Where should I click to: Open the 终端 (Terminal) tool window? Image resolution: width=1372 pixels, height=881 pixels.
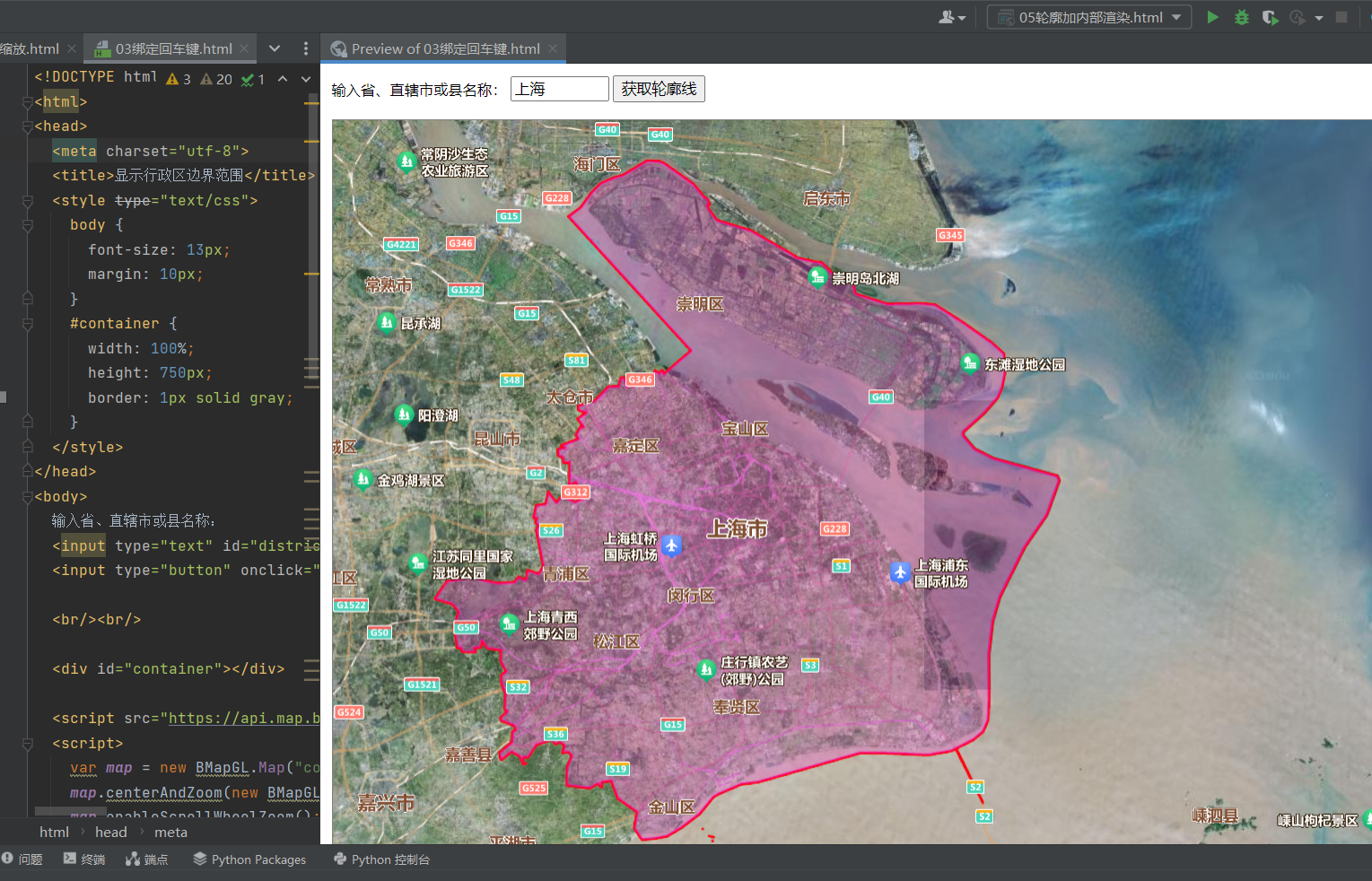point(84,859)
